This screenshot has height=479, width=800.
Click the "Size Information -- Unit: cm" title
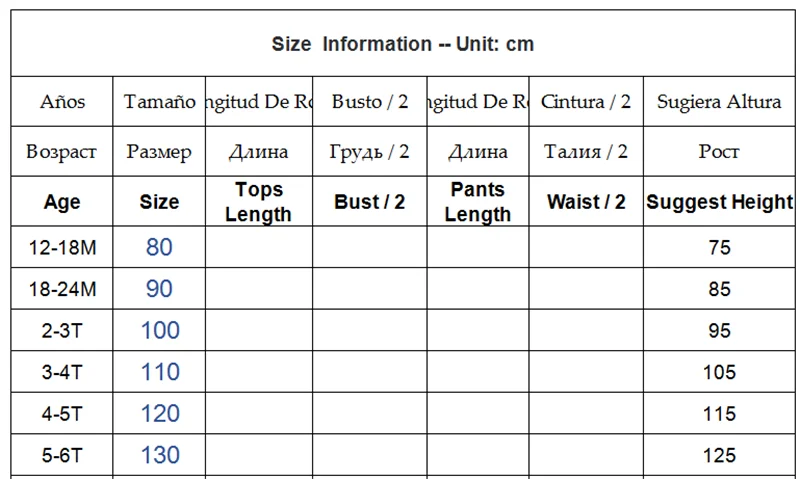click(402, 44)
